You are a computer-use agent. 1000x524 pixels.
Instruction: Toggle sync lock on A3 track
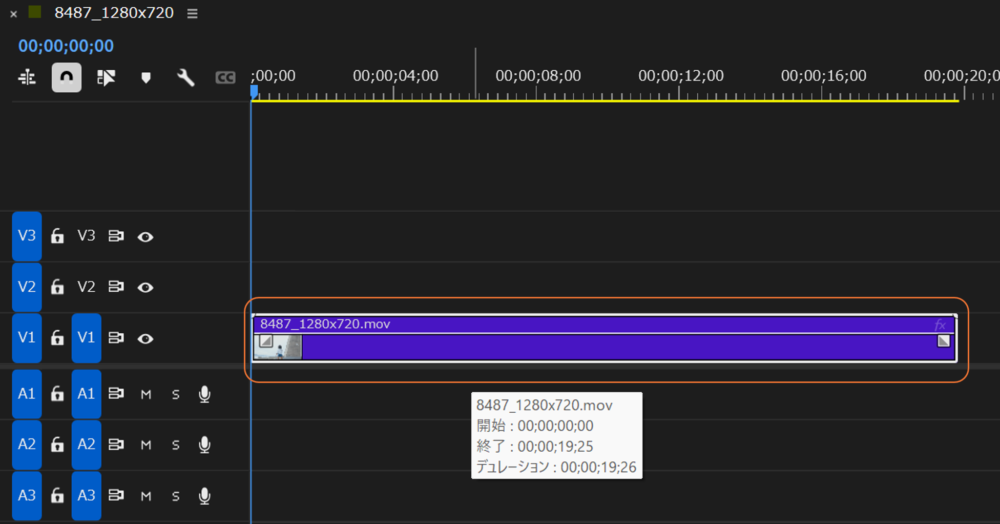(x=116, y=495)
